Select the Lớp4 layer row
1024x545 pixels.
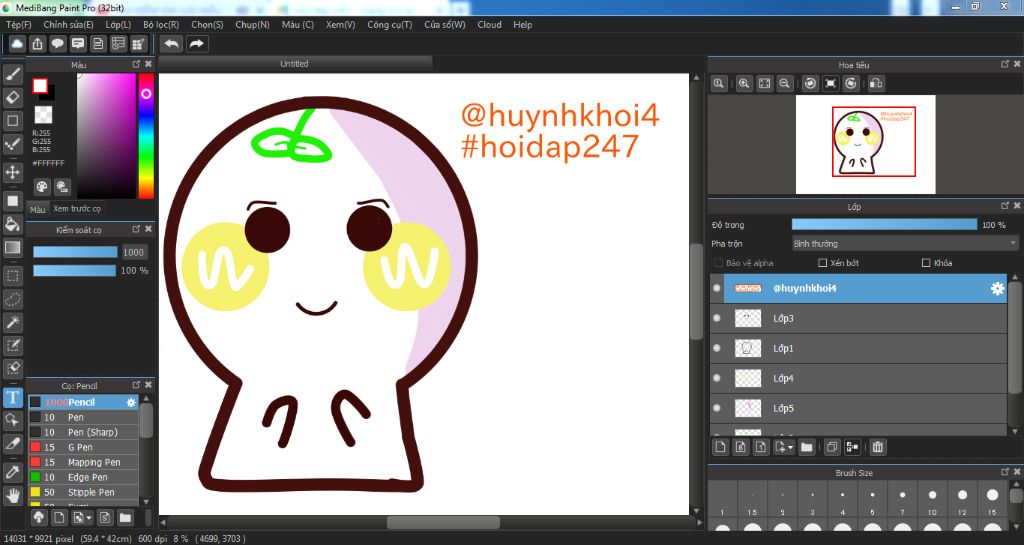coord(859,378)
